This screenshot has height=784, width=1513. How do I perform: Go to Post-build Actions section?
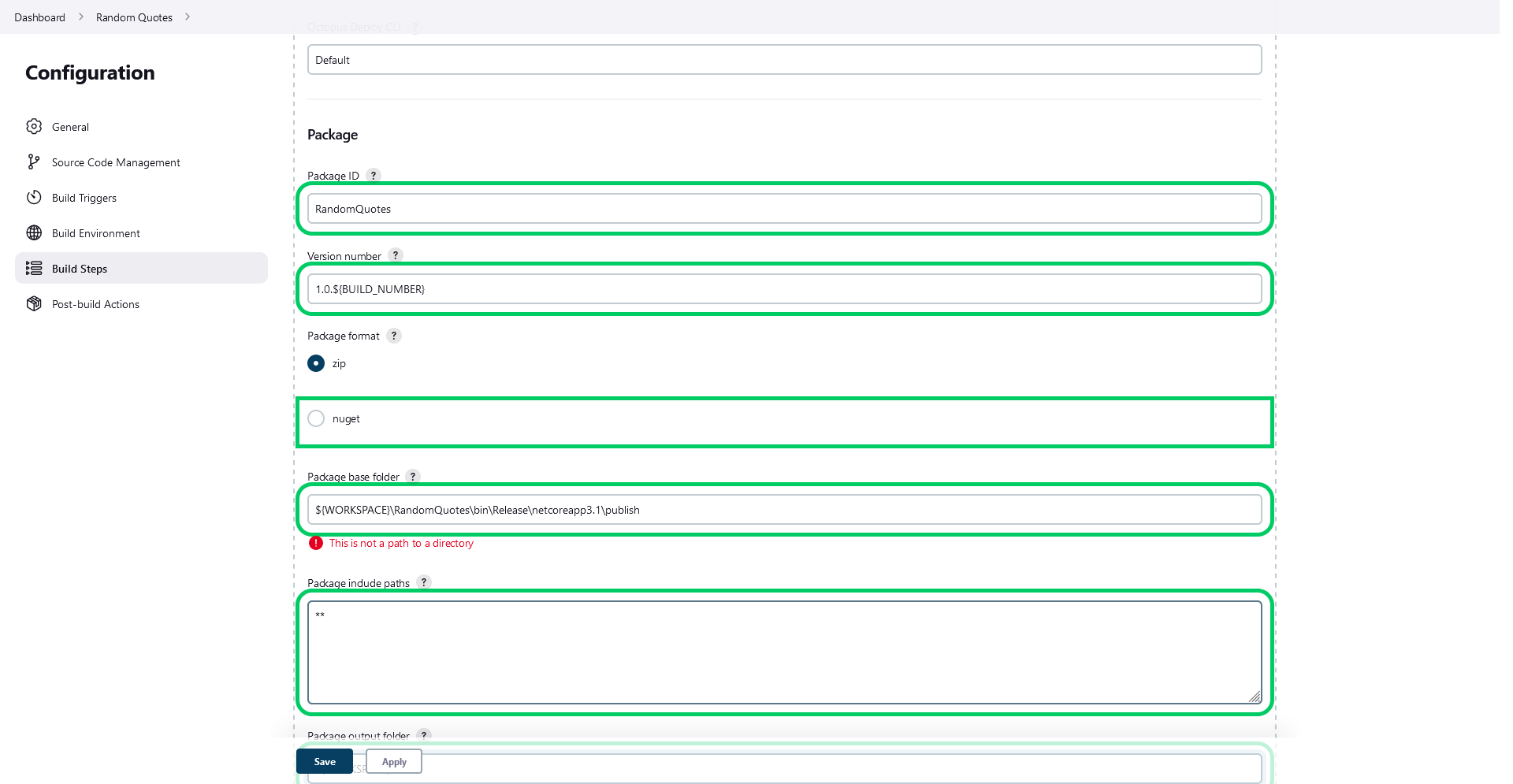tap(142, 304)
